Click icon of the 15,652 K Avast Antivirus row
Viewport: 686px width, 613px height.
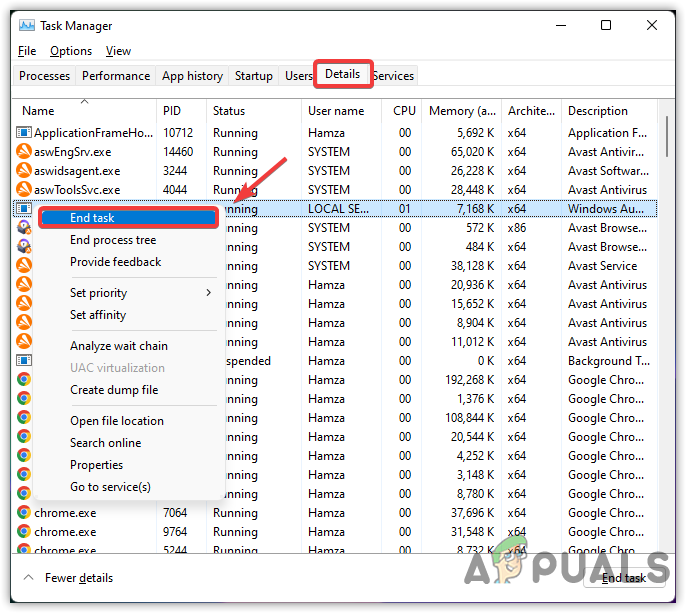point(24,303)
